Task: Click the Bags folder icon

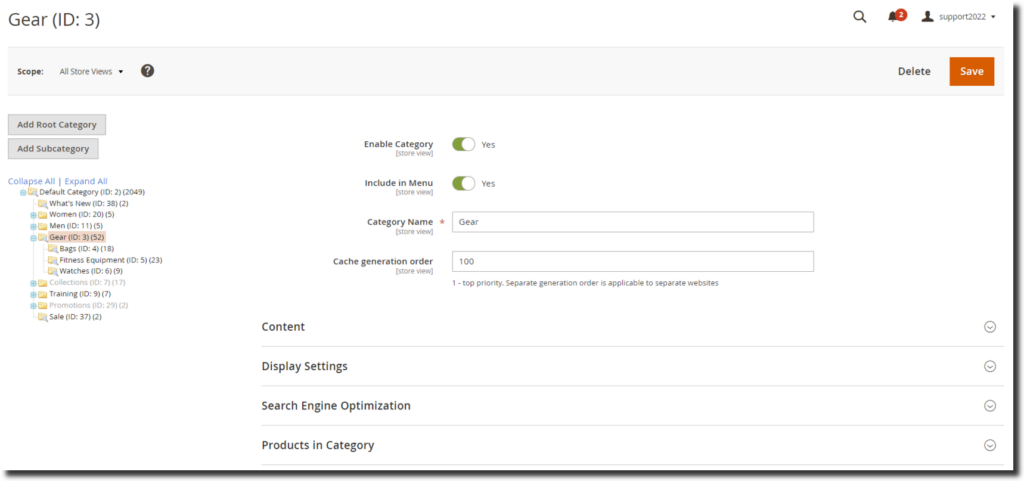Action: tap(53, 249)
